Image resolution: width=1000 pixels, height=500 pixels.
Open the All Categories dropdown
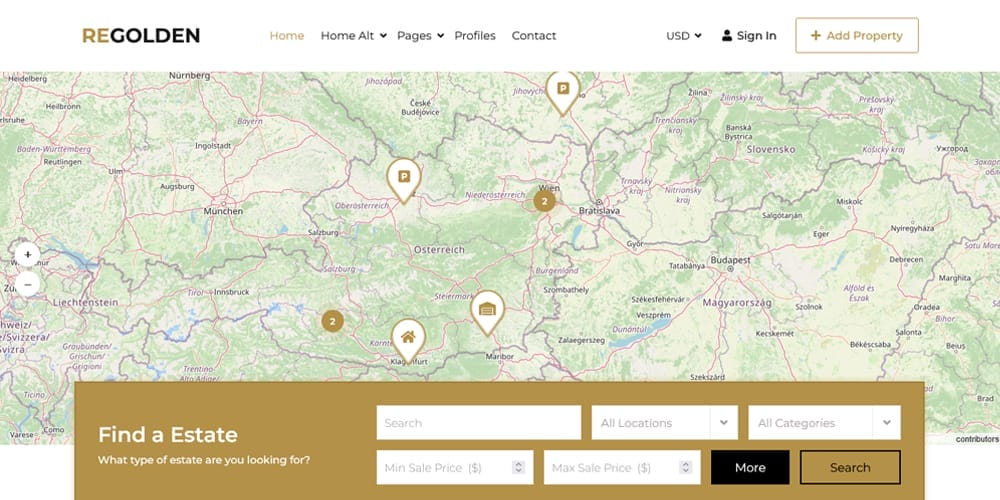coord(824,423)
